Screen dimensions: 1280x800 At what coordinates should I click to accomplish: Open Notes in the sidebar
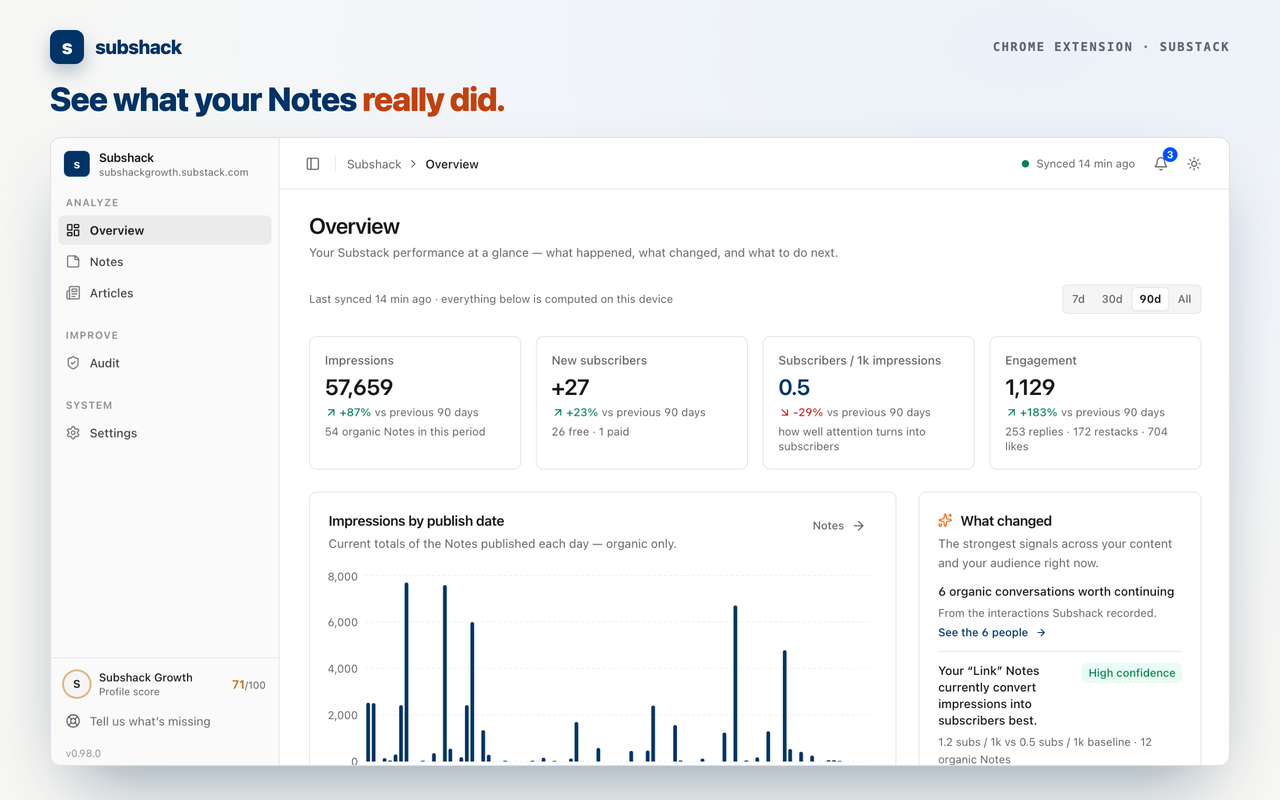(x=165, y=262)
